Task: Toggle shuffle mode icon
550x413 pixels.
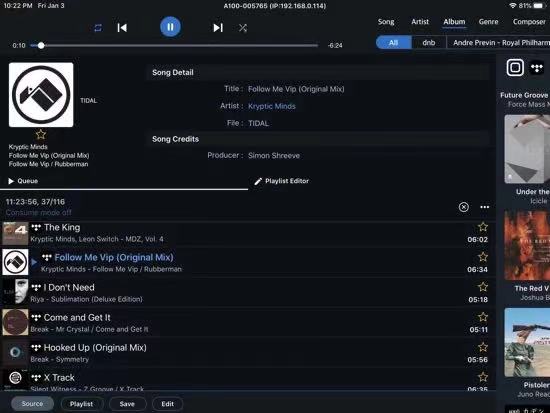Action: [243, 28]
